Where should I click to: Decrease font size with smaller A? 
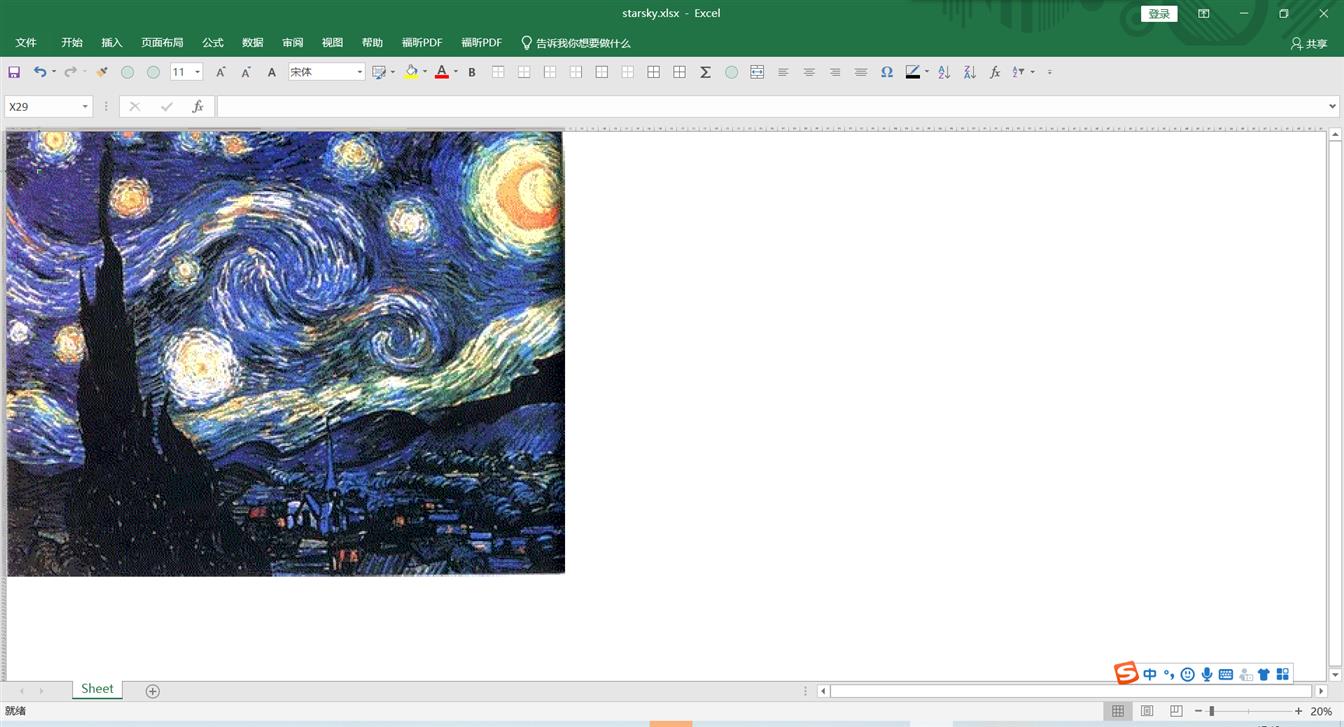point(246,72)
